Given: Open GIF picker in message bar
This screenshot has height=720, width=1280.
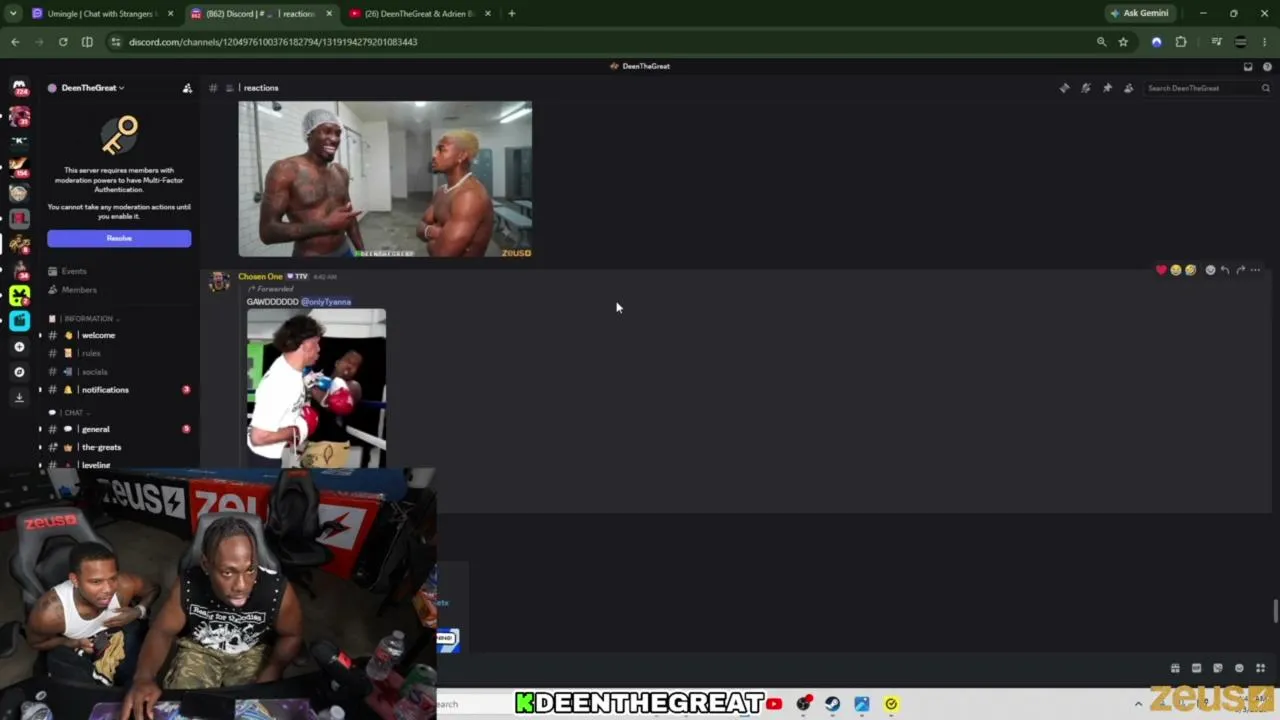Looking at the screenshot, I should [1196, 668].
